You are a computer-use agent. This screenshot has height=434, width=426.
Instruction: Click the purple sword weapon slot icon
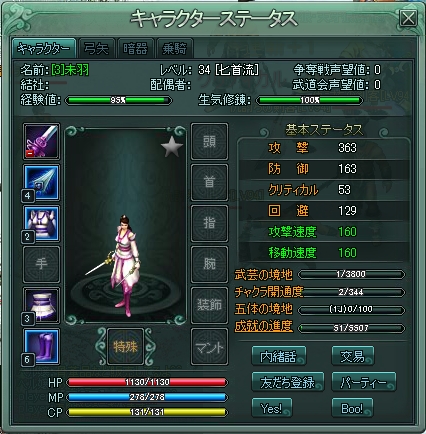(41, 141)
